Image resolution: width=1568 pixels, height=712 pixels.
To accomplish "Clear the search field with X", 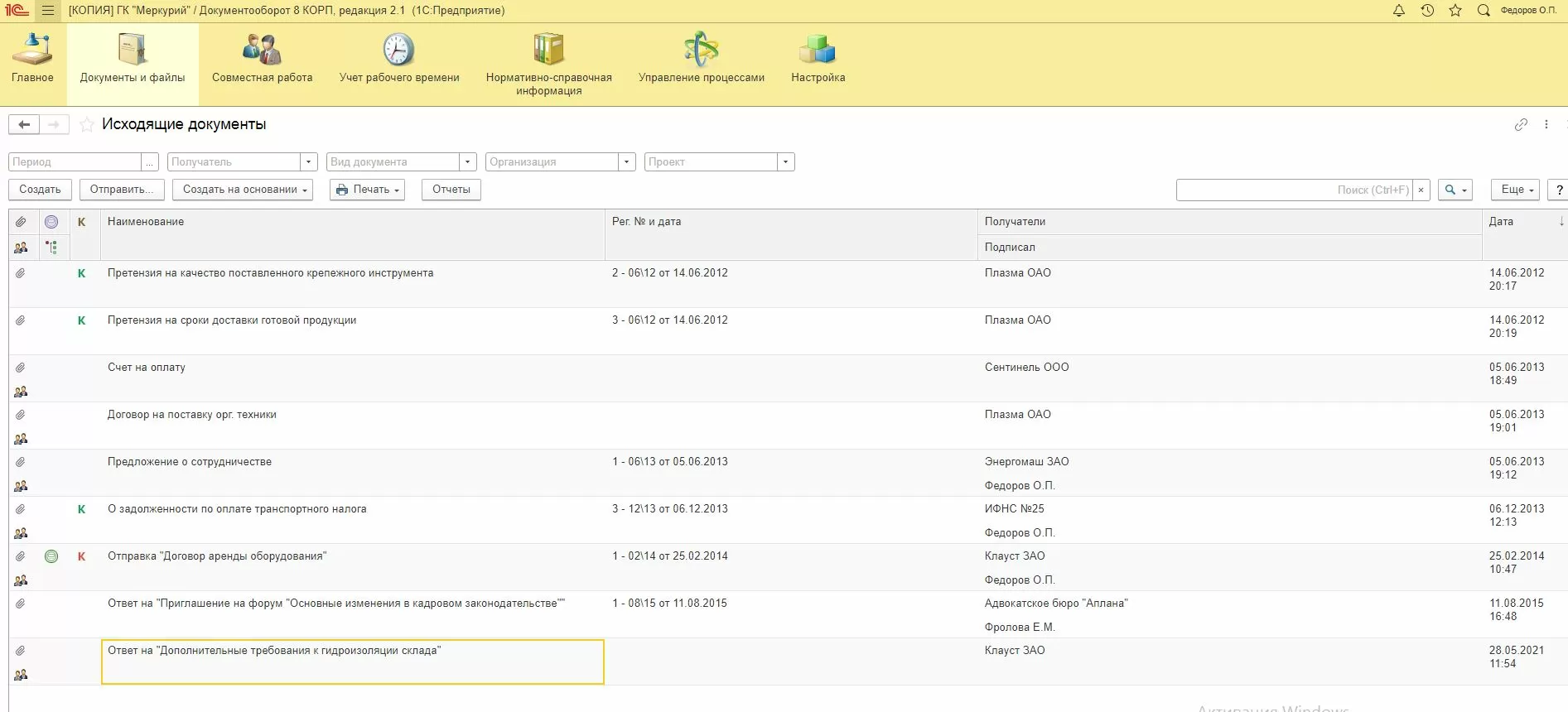I will click(x=1421, y=190).
